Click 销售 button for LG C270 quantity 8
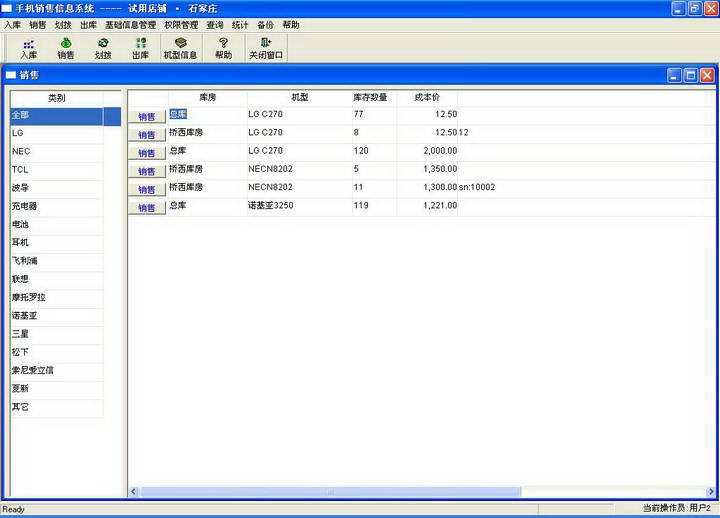Screen dimensions: 720x518 [x=146, y=135]
